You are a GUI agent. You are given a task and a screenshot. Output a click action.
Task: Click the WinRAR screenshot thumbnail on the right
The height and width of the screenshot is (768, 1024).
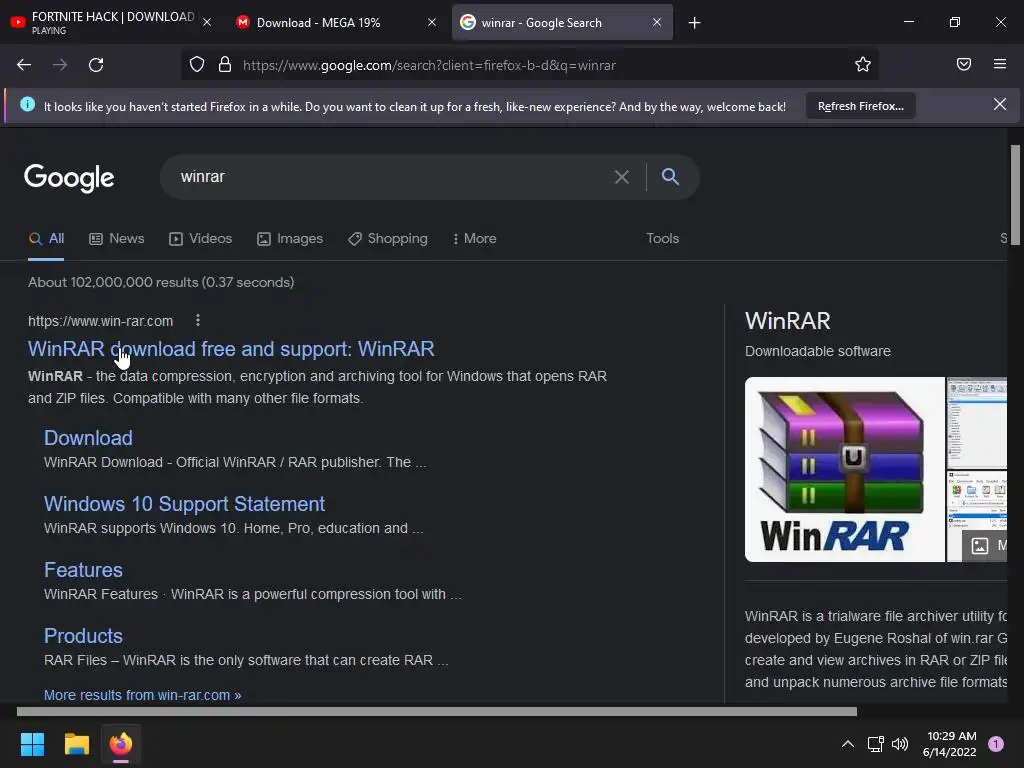click(977, 423)
